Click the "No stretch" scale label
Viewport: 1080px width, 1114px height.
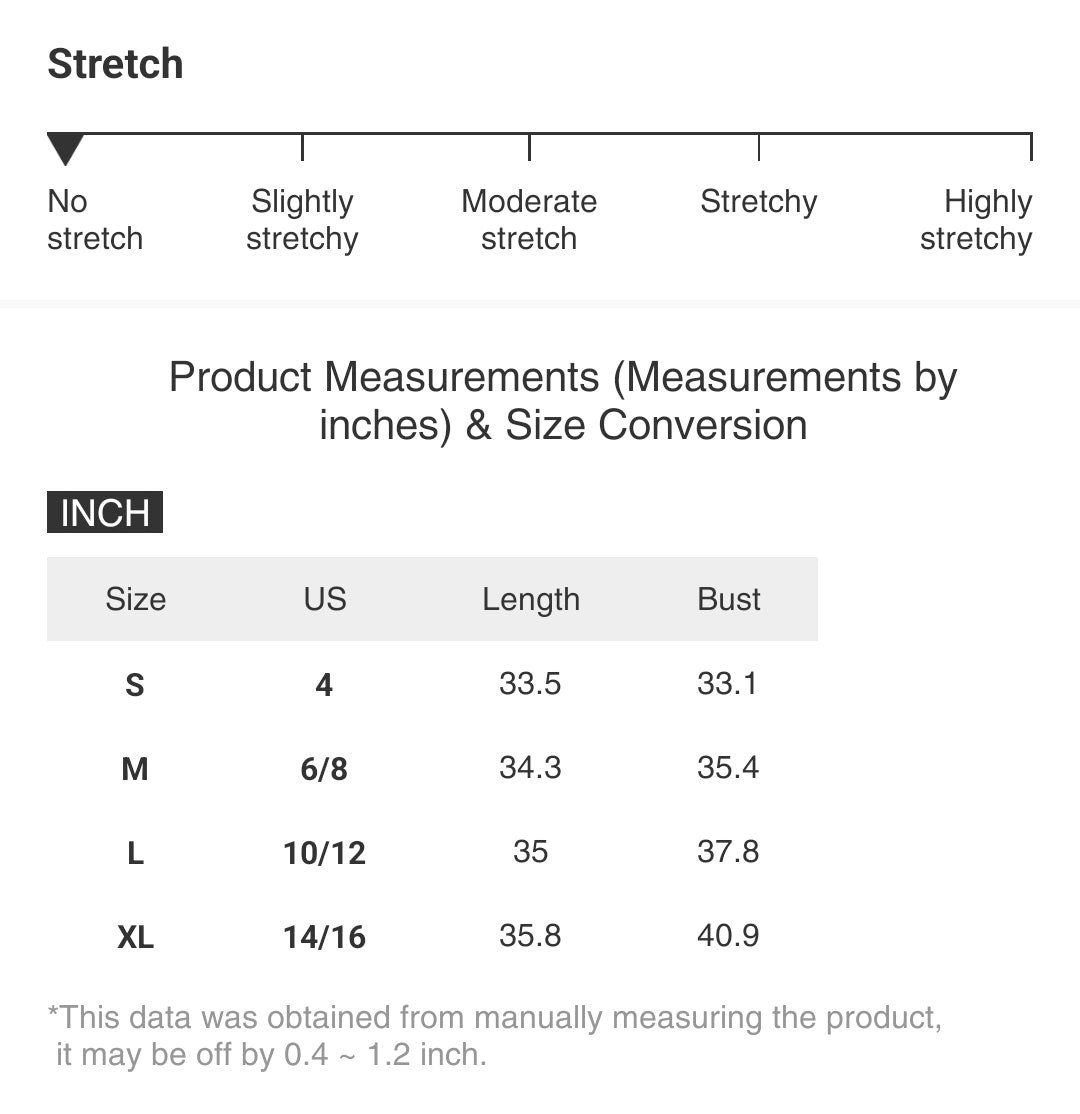tap(95, 220)
